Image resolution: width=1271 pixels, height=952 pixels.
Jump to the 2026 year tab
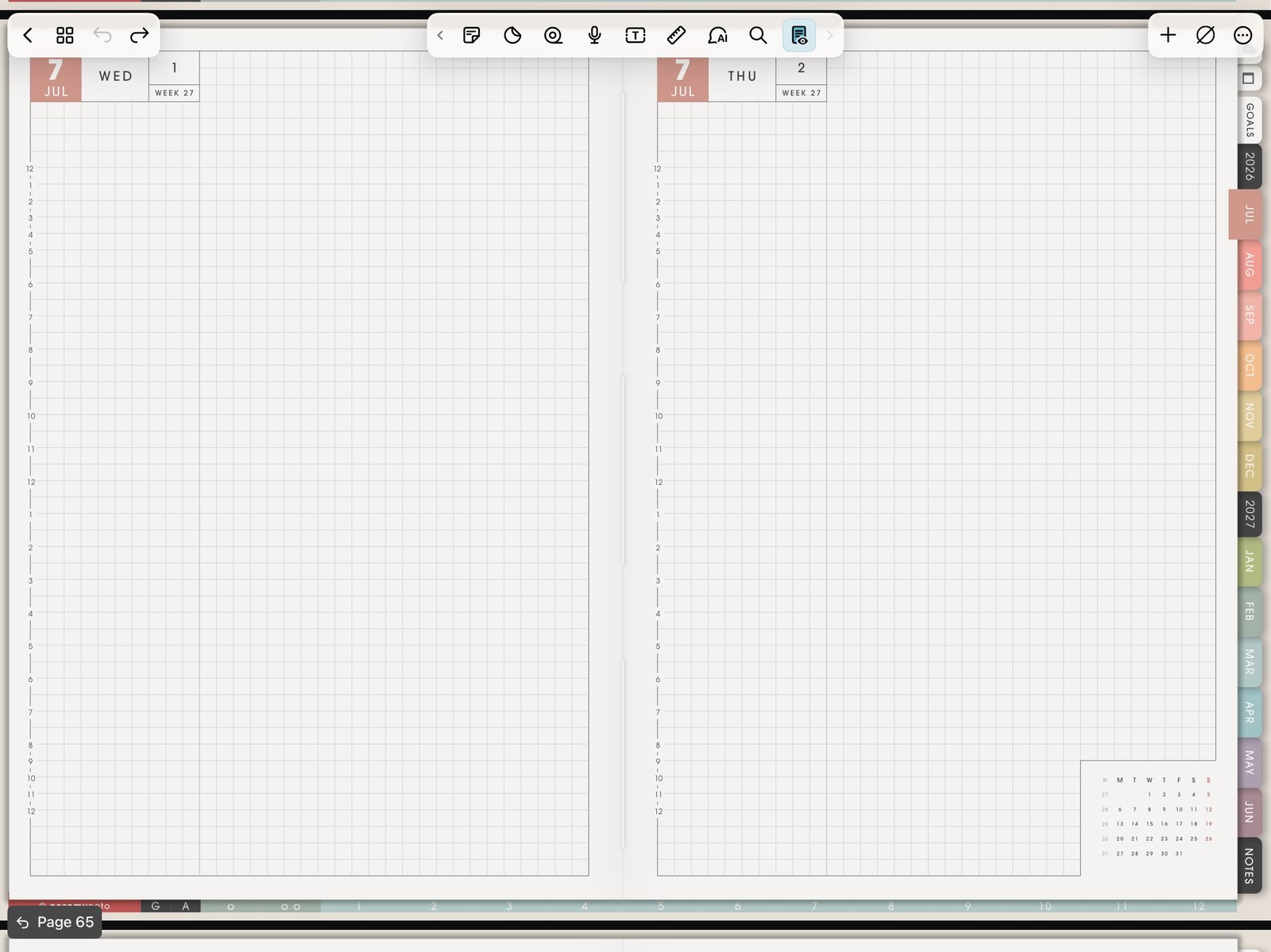coord(1250,166)
